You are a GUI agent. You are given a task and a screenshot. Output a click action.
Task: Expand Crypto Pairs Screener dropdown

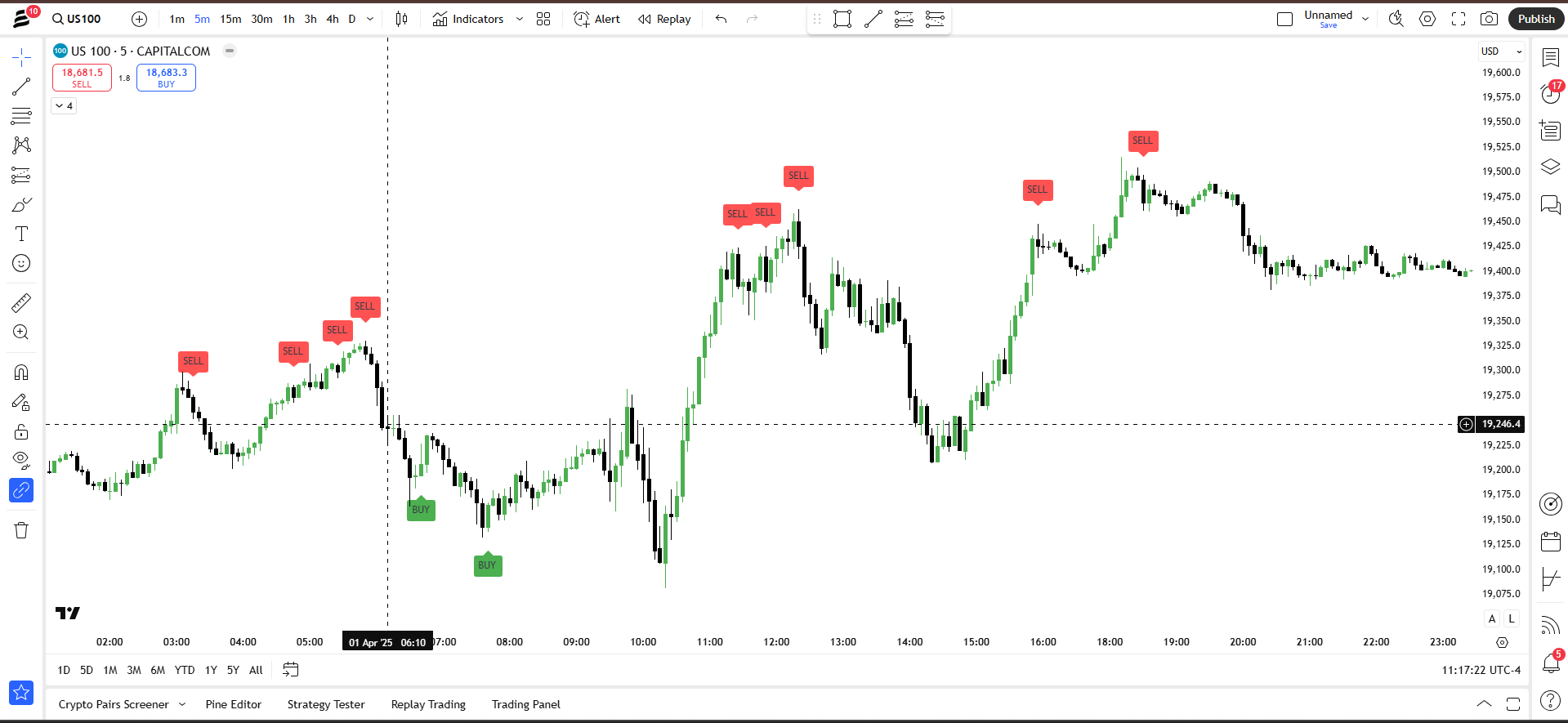182,704
